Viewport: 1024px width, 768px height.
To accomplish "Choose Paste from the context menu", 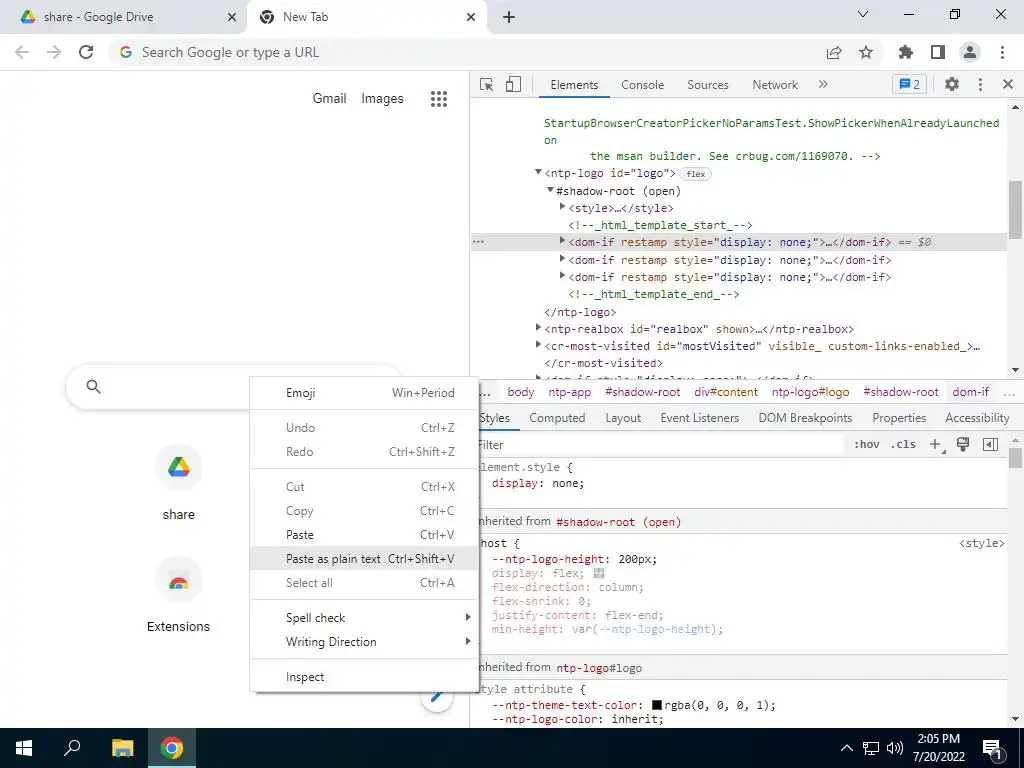I will coord(364,535).
